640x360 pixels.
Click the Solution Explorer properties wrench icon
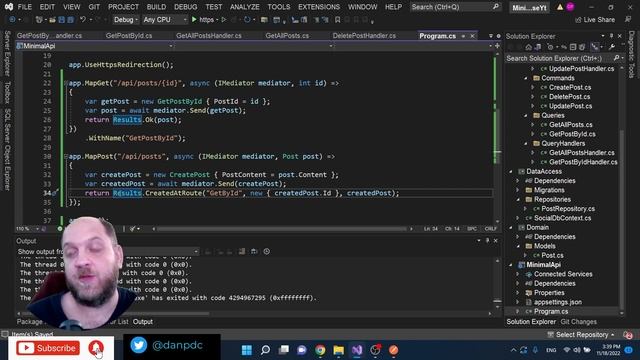pyautogui.click(x=612, y=47)
